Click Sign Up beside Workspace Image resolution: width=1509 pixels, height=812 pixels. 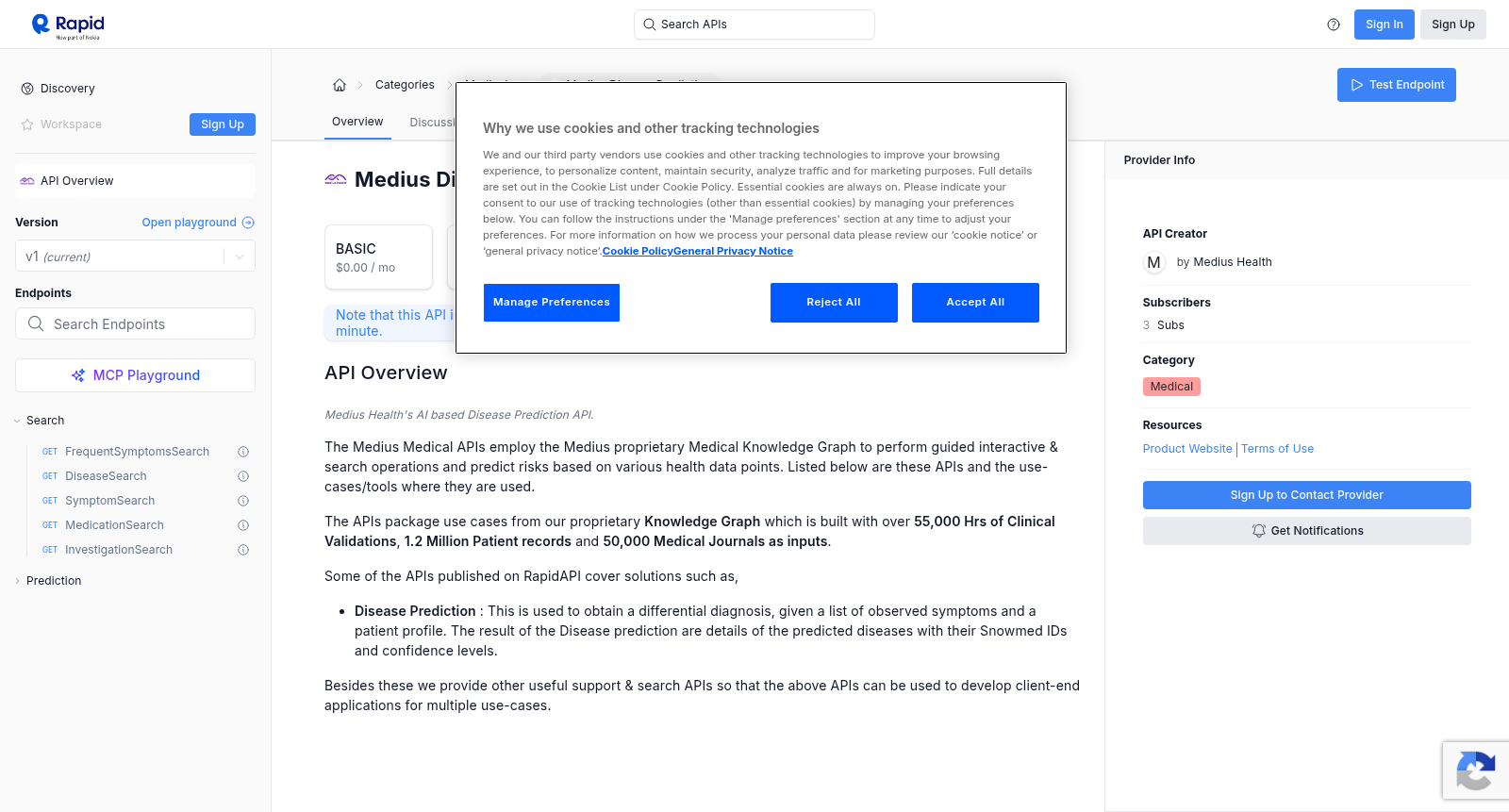(223, 124)
